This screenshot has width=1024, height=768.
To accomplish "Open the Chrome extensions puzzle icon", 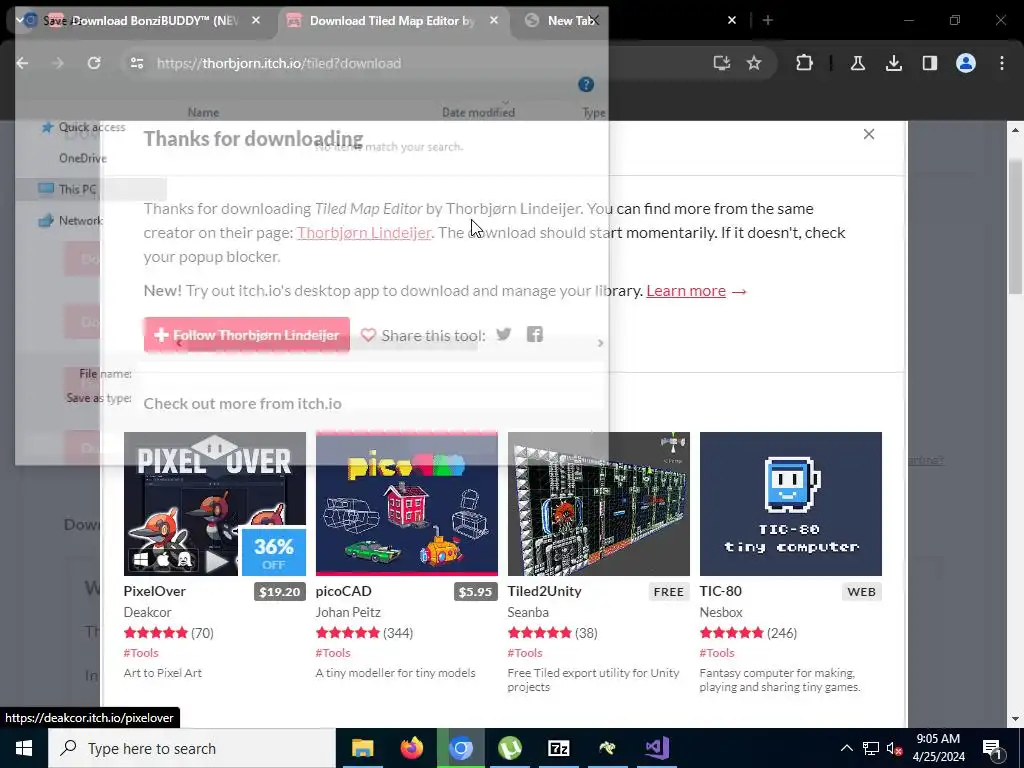I will click(x=805, y=63).
